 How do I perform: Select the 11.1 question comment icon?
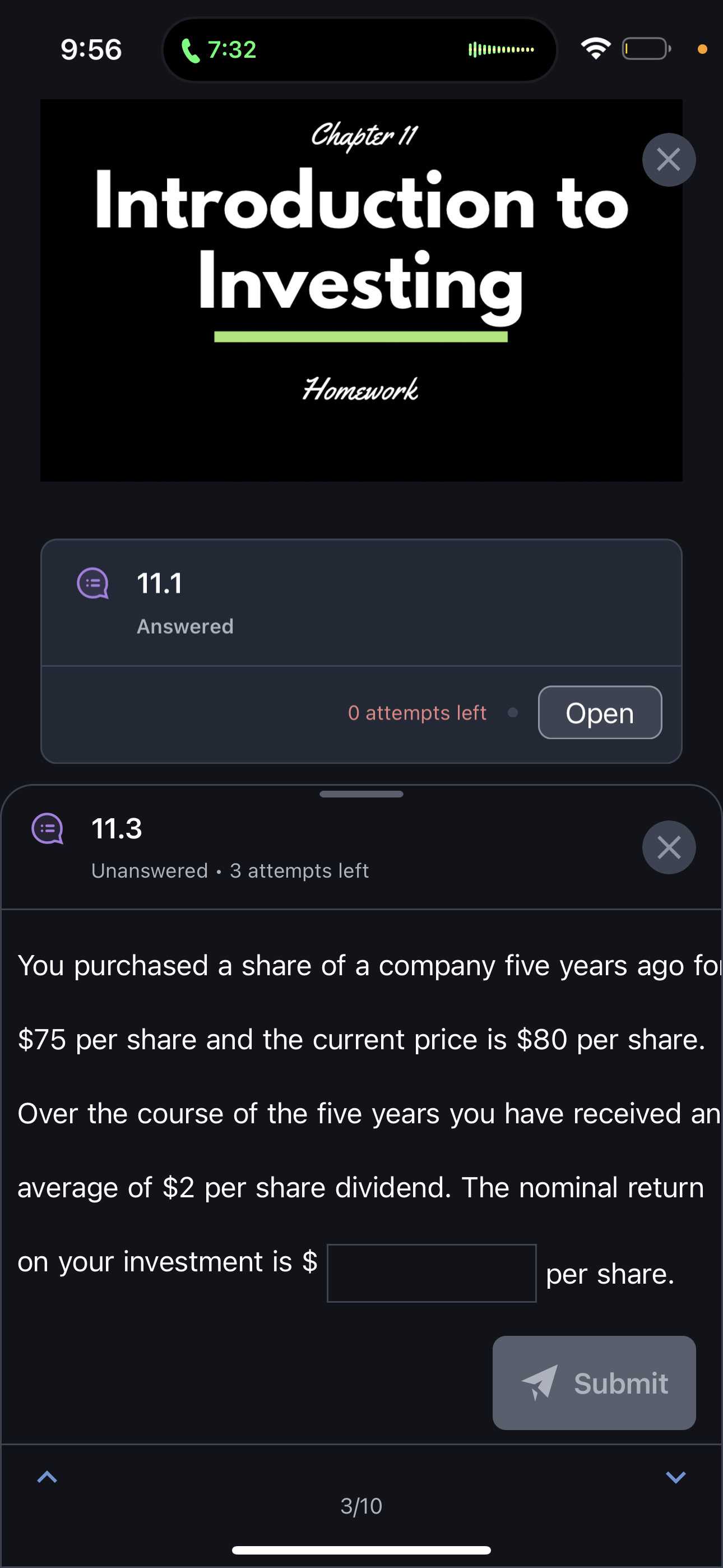[93, 583]
